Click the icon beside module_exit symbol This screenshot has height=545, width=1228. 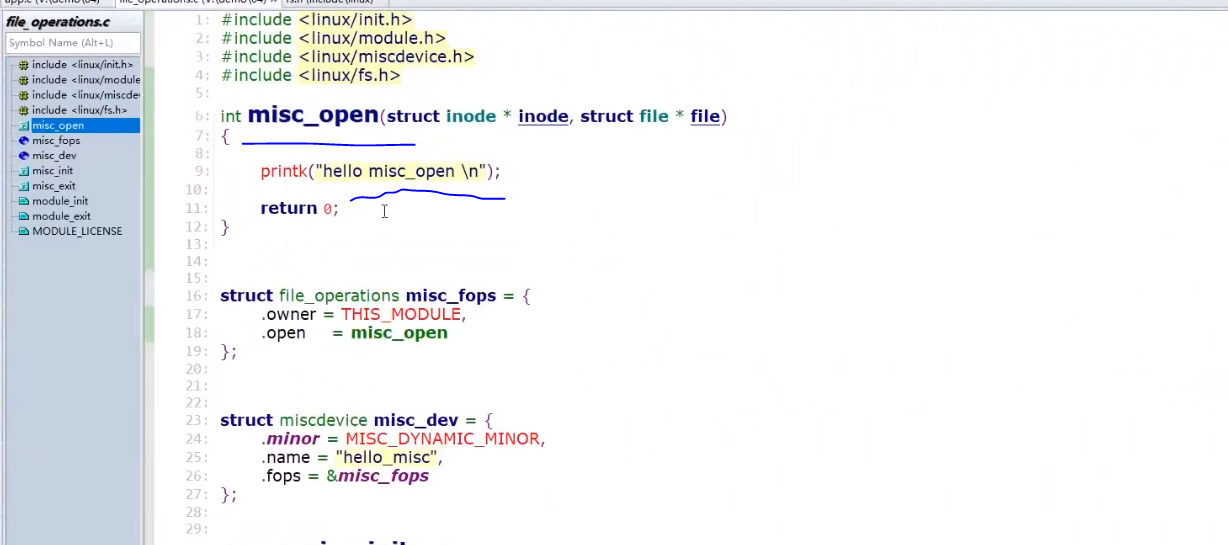click(23, 216)
